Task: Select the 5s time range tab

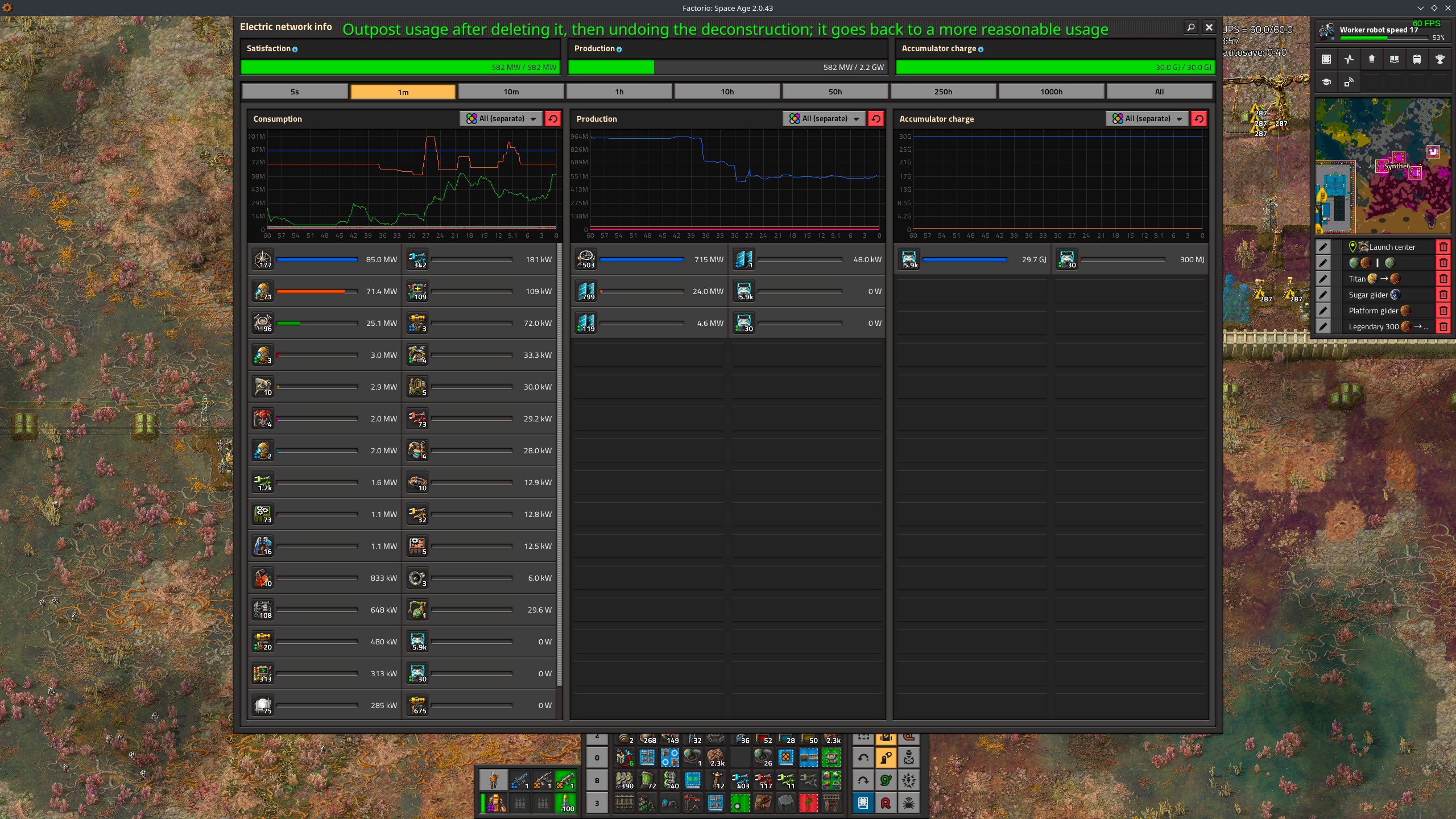Action: tap(295, 92)
